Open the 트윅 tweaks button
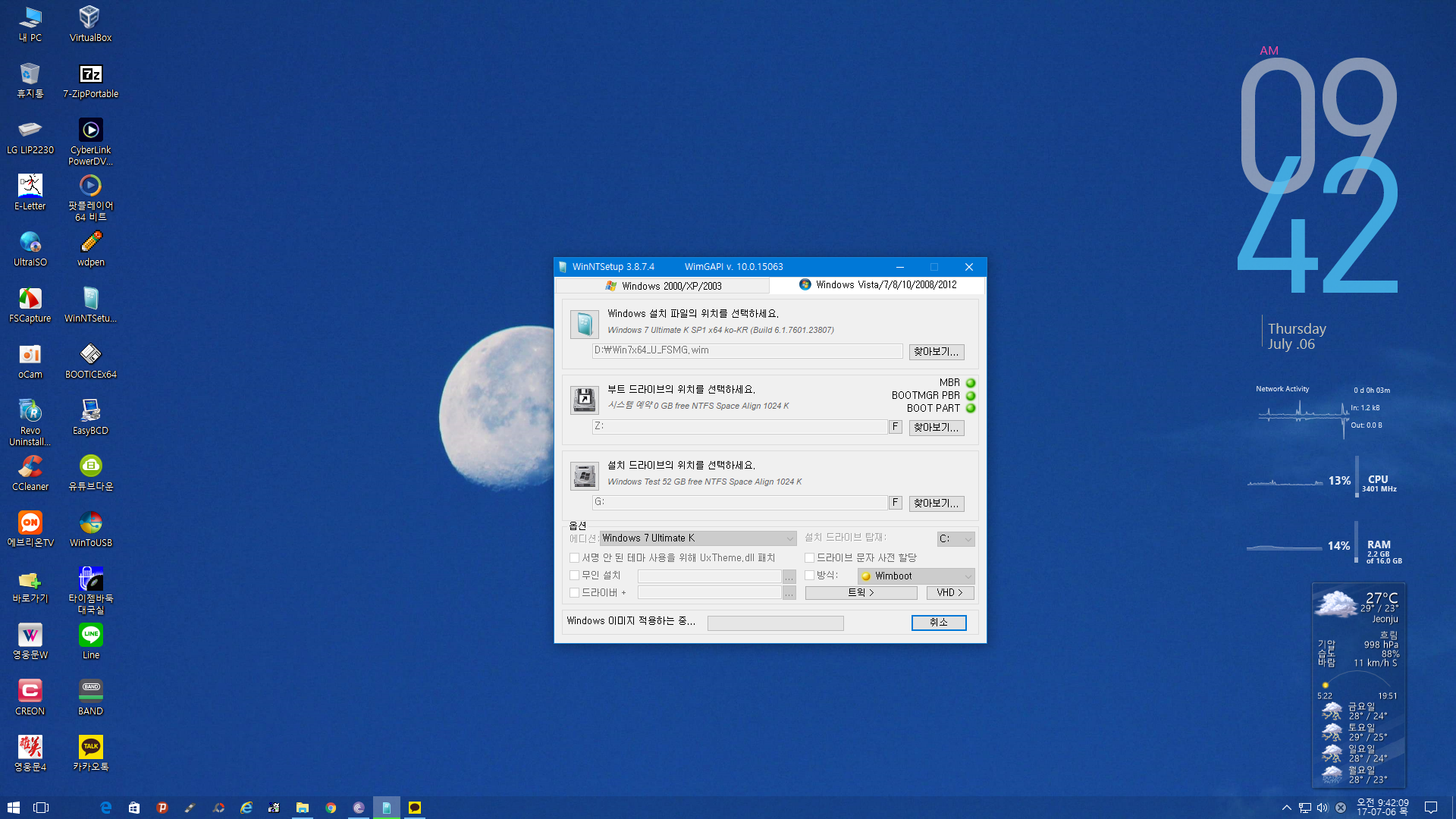The height and width of the screenshot is (819, 1456). click(x=861, y=593)
